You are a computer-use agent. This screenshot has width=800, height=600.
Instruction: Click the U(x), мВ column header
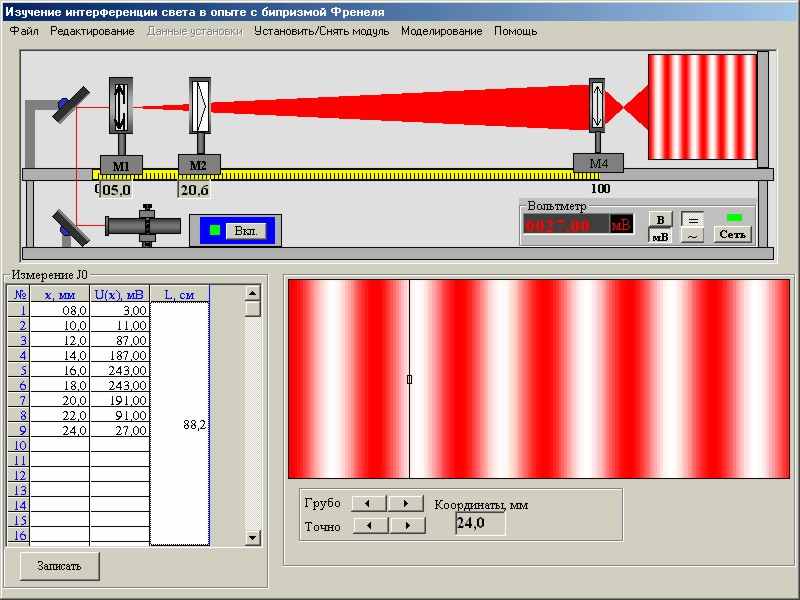coord(120,294)
